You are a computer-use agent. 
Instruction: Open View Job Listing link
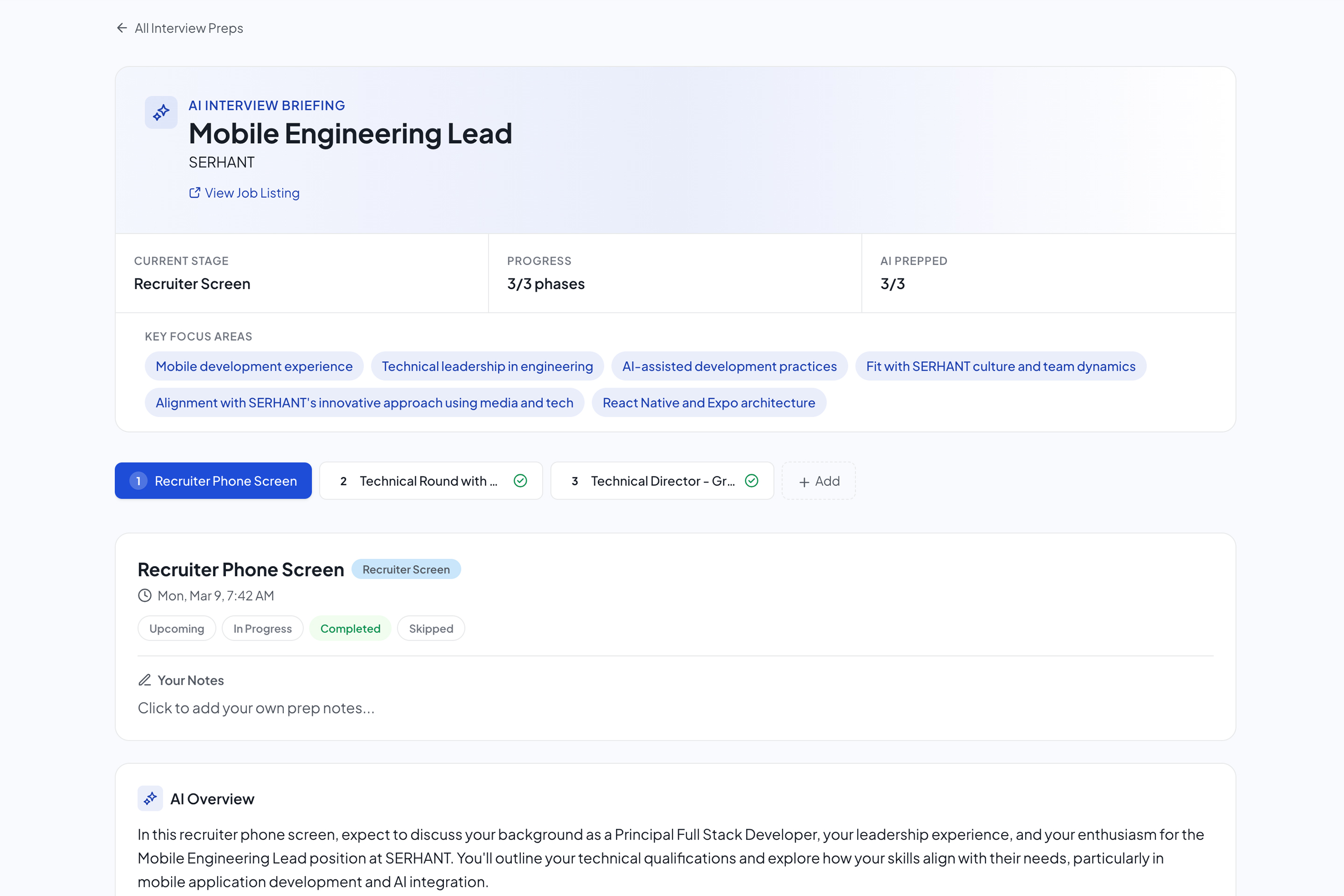click(x=252, y=193)
